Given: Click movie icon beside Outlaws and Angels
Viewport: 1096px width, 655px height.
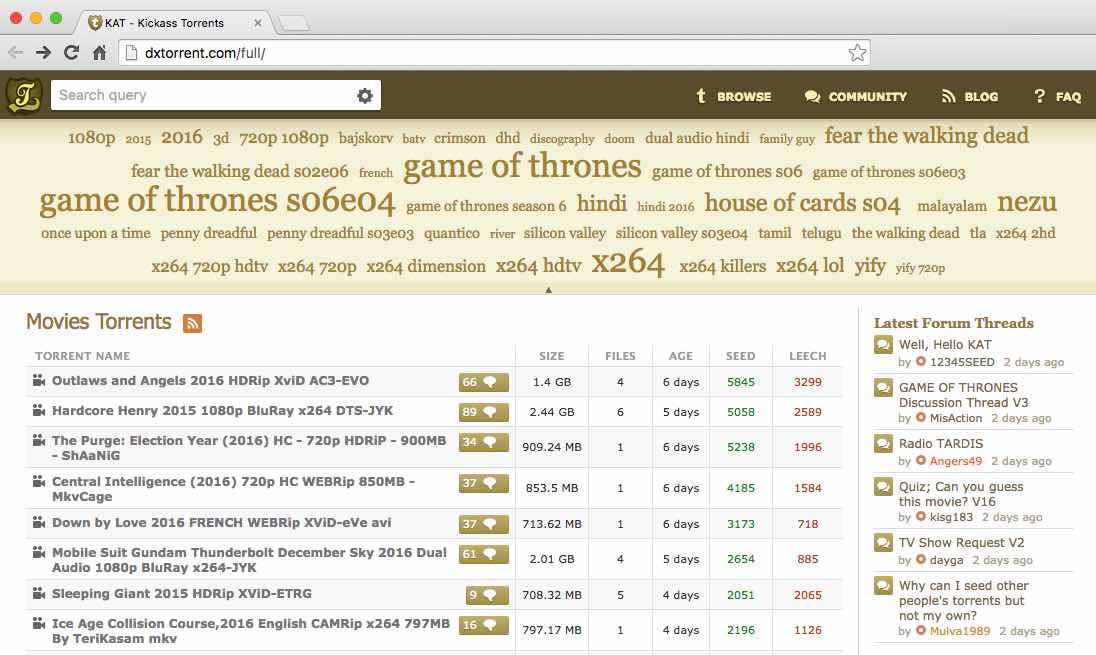Looking at the screenshot, I should pyautogui.click(x=38, y=381).
